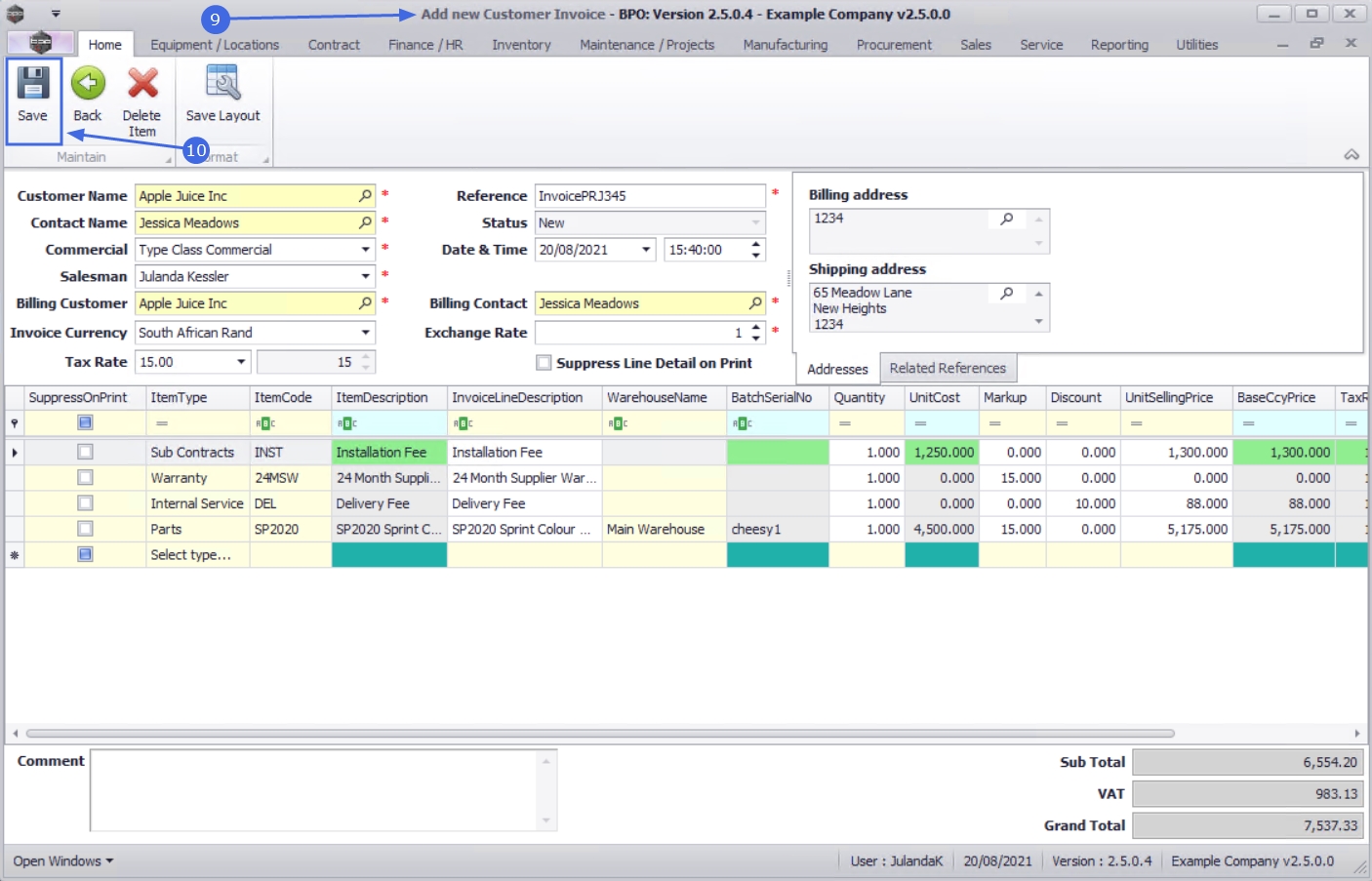This screenshot has height=881, width=1372.
Task: Click inside the Comment text box
Action: click(312, 790)
